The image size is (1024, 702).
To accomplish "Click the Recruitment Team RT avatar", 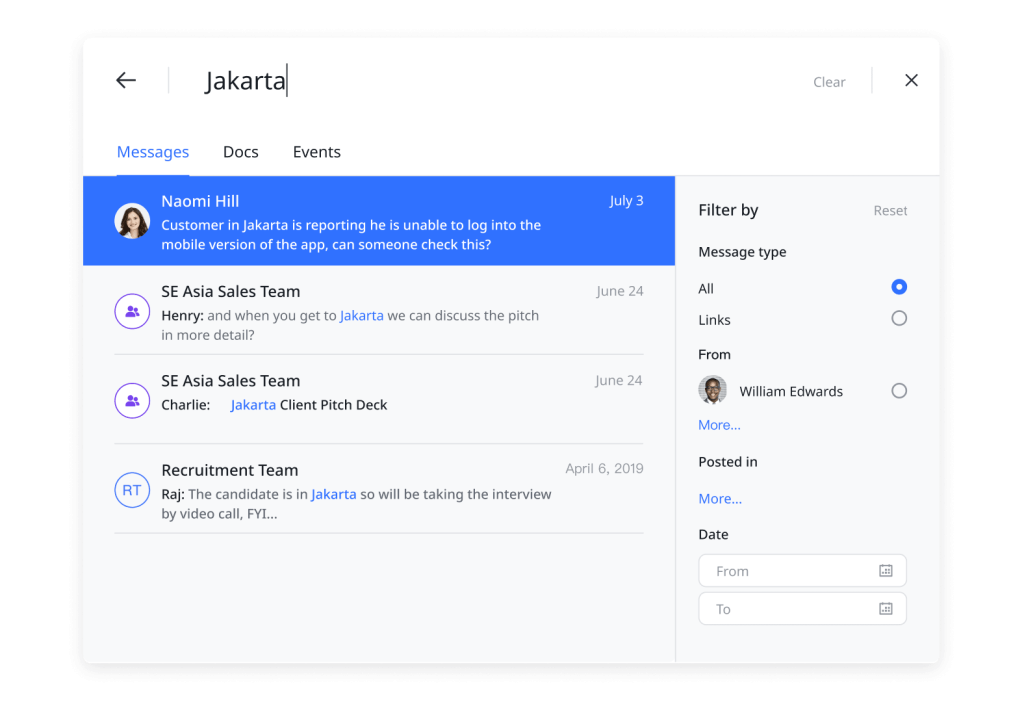I will [132, 490].
